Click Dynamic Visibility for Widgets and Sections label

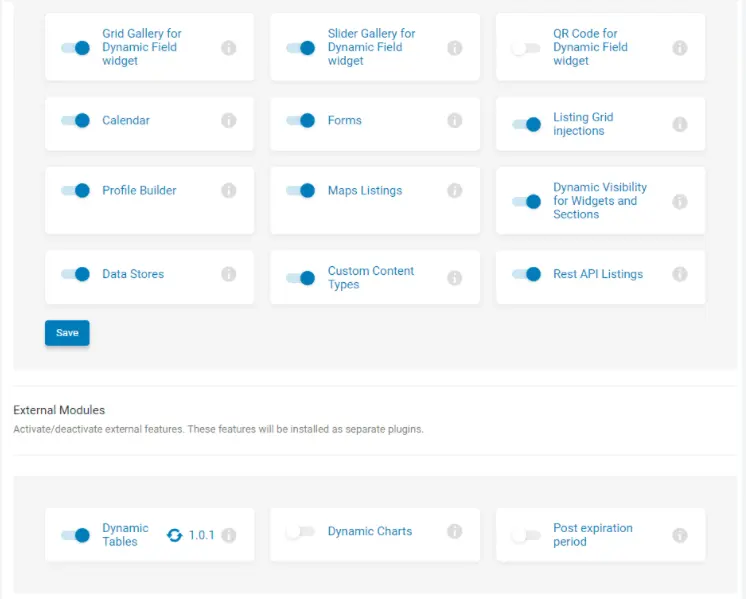599,201
